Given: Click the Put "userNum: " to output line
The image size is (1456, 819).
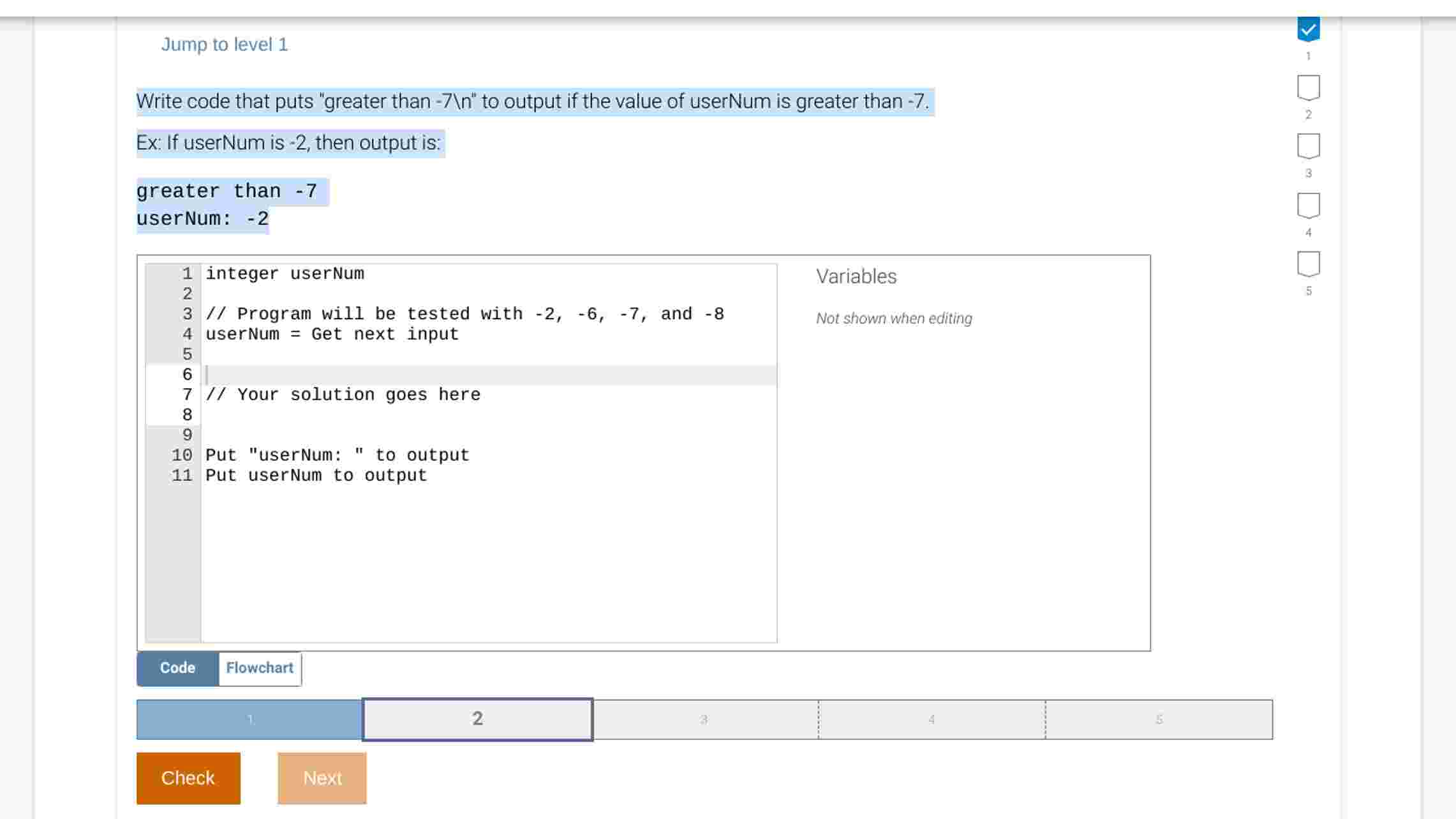Looking at the screenshot, I should tap(336, 455).
